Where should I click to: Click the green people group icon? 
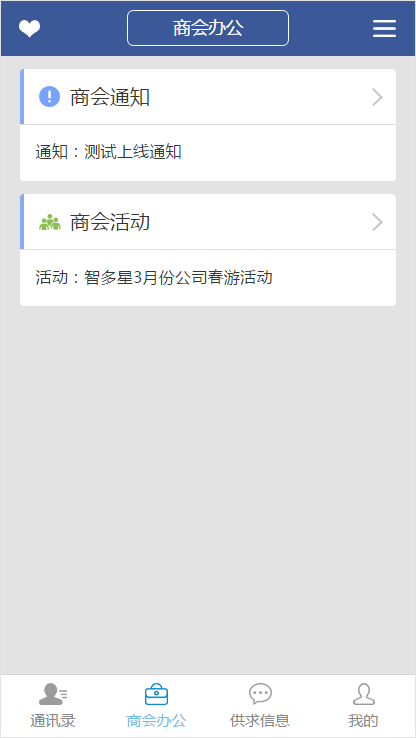[x=50, y=222]
